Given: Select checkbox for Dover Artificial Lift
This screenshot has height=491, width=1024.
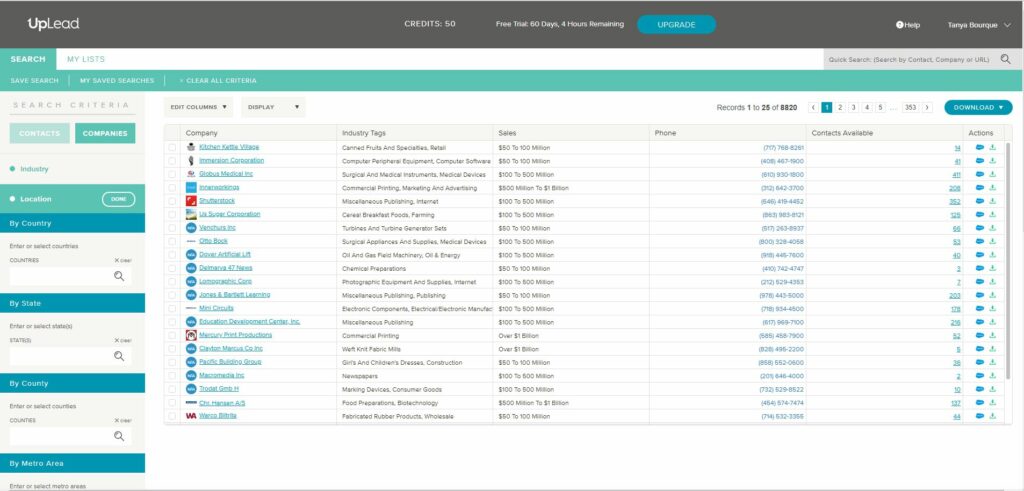Looking at the screenshot, I should pyautogui.click(x=172, y=255).
